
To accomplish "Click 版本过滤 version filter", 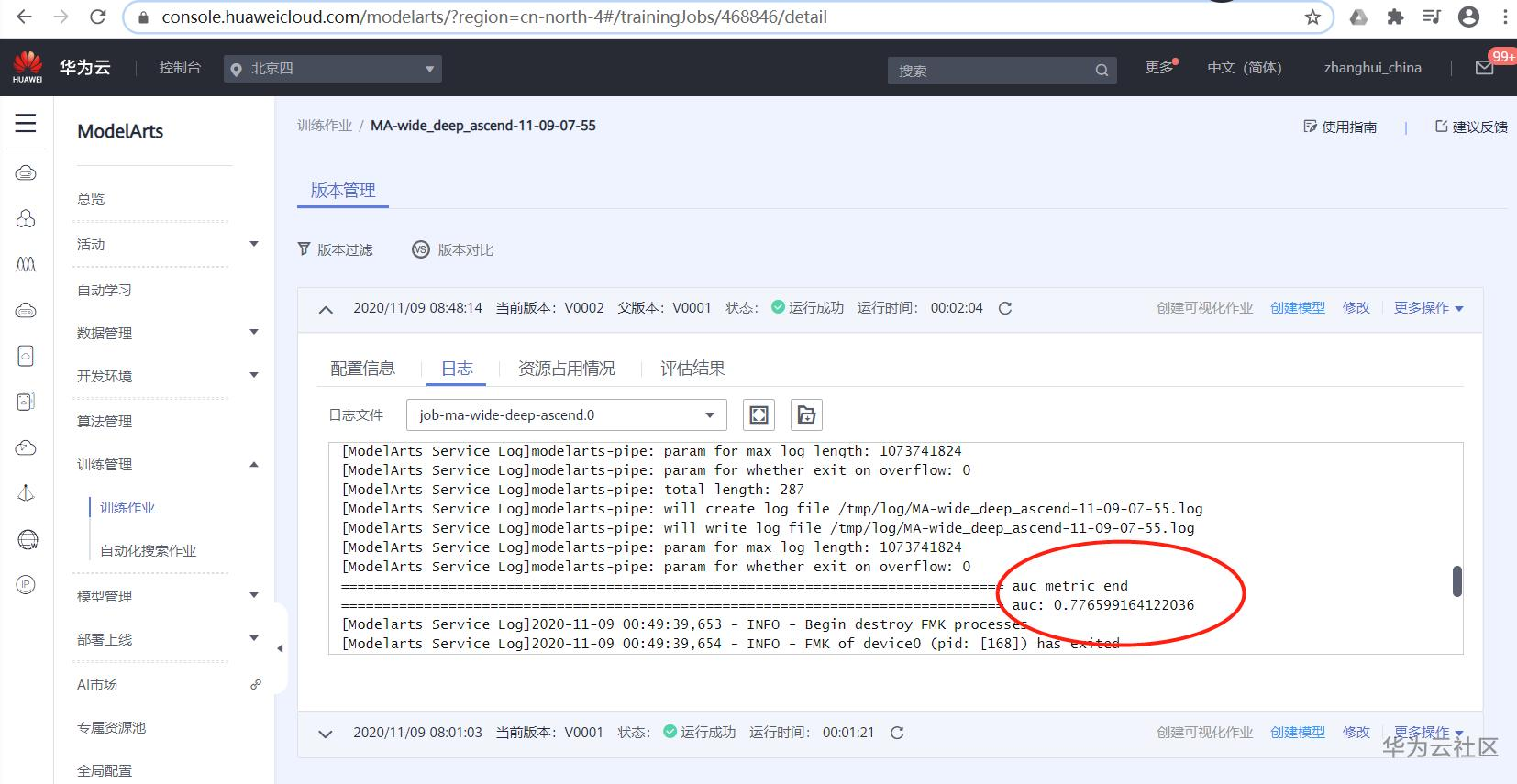I will pyautogui.click(x=336, y=249).
